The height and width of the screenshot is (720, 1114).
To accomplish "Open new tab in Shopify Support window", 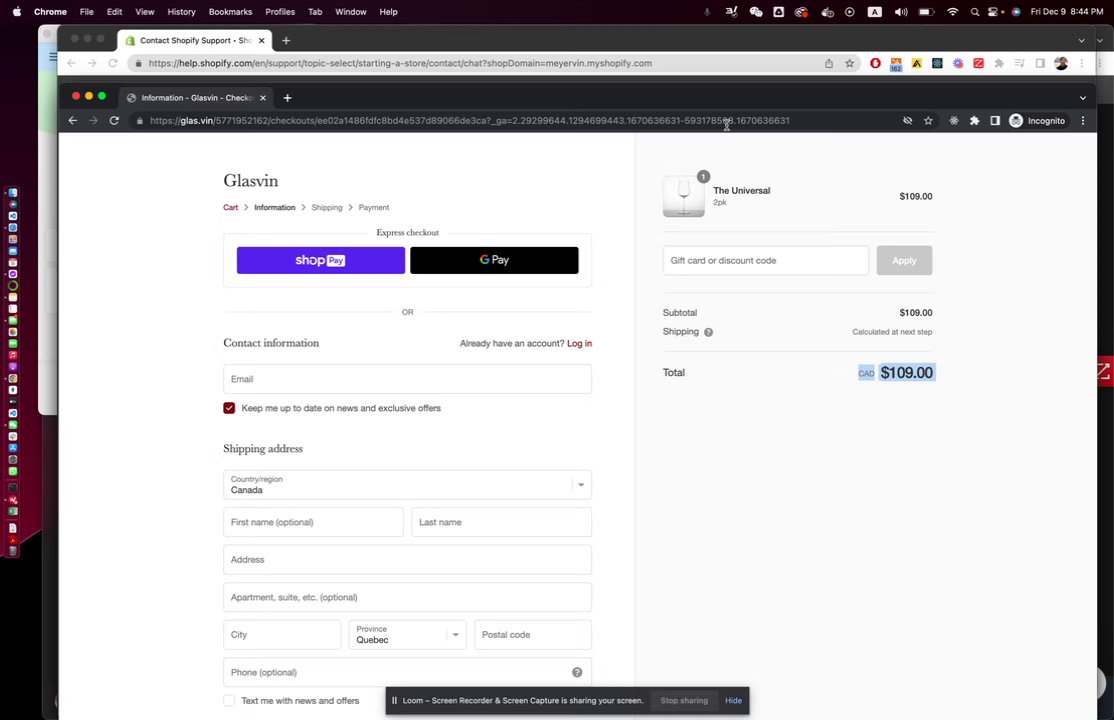I will tap(286, 41).
